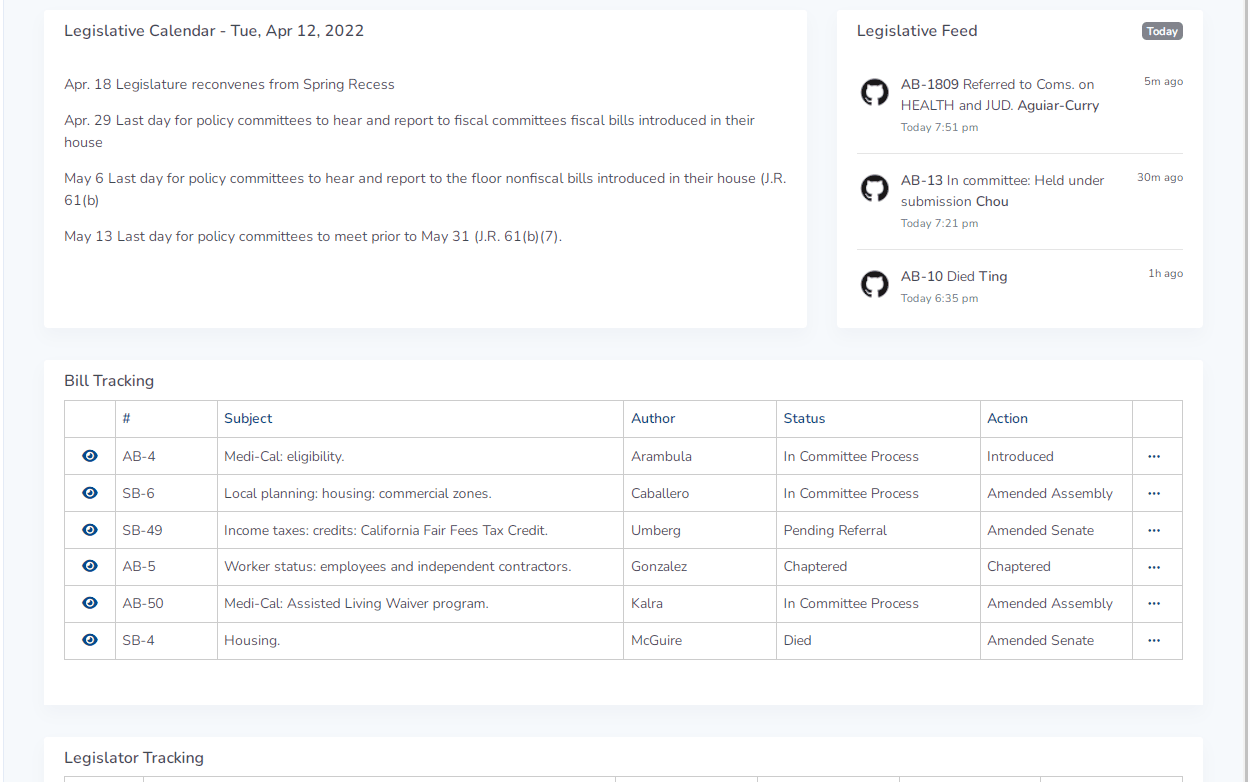Screen dimensions: 1250x782
Task: Open the AB-1809 bill link in feed
Action: 929,84
